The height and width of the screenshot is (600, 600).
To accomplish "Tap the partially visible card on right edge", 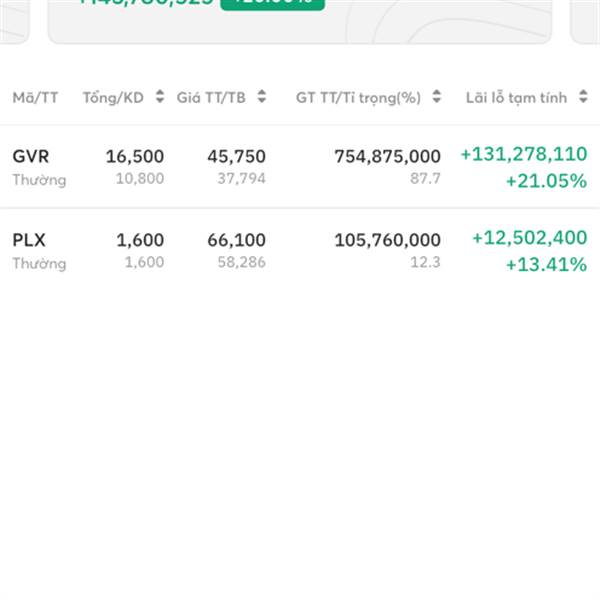I will tap(586, 20).
